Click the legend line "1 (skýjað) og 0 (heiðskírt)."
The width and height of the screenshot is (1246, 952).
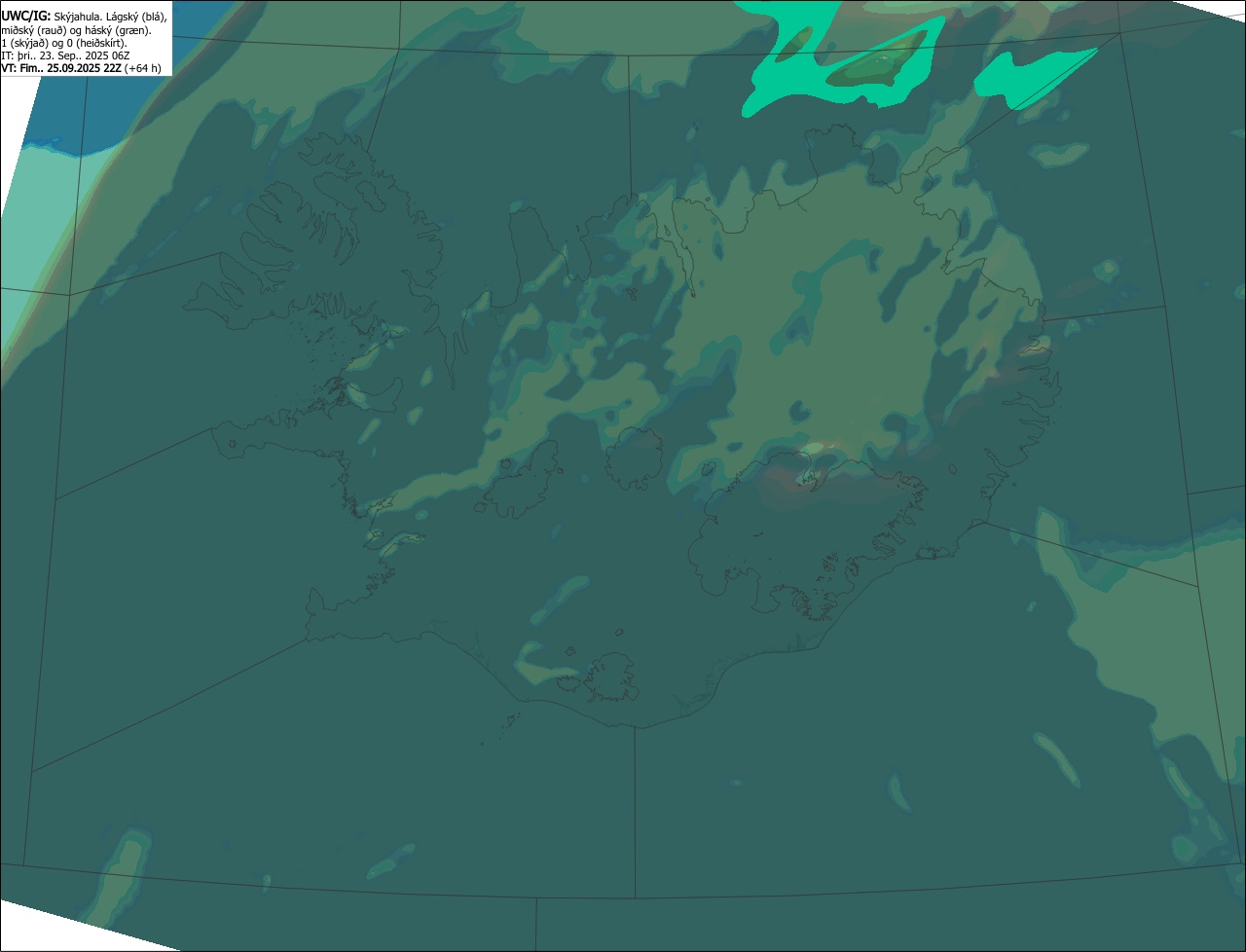pos(64,43)
